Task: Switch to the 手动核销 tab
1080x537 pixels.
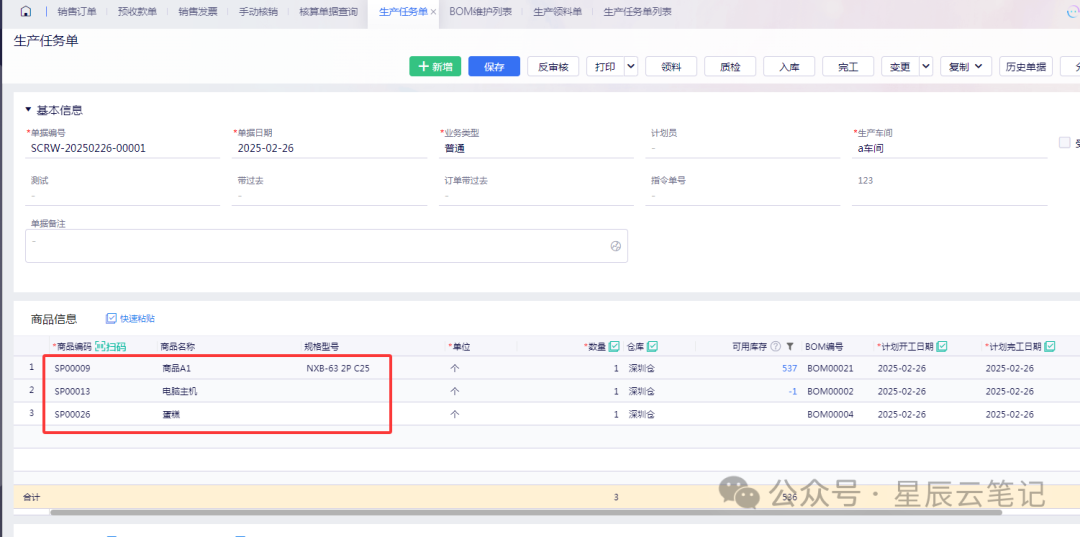Action: [x=258, y=12]
